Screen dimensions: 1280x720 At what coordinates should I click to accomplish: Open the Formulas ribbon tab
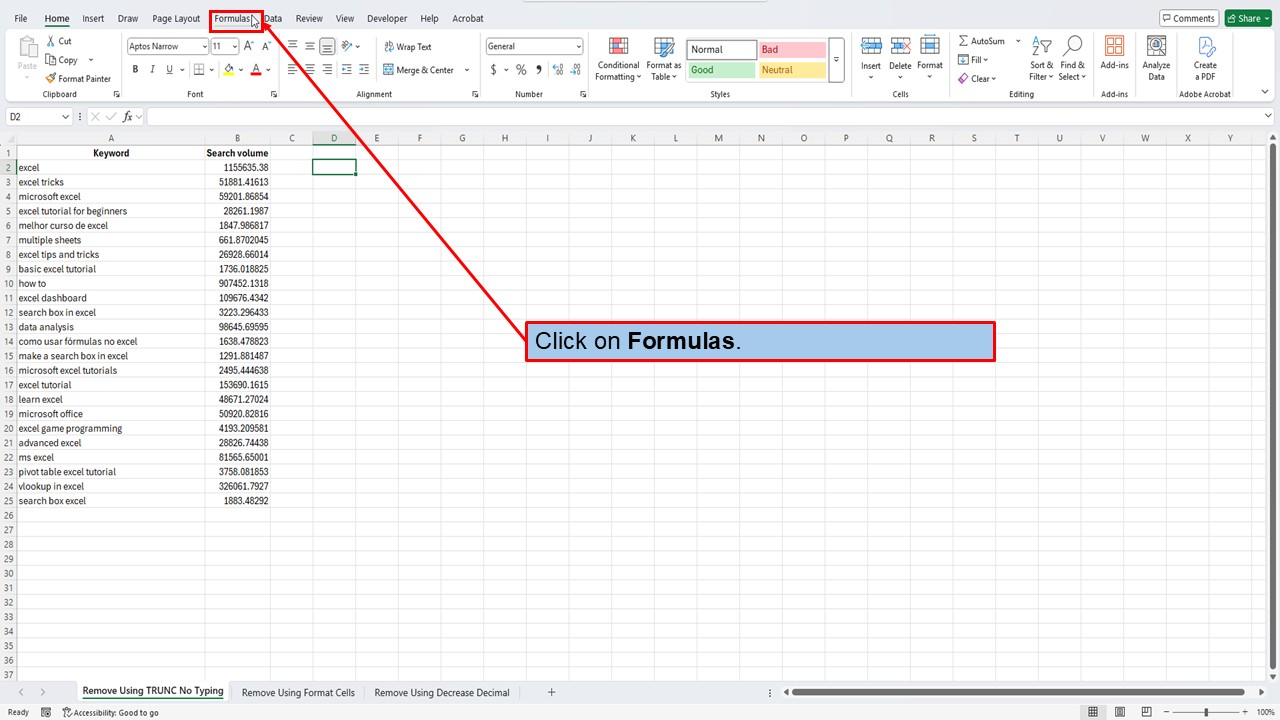(234, 18)
